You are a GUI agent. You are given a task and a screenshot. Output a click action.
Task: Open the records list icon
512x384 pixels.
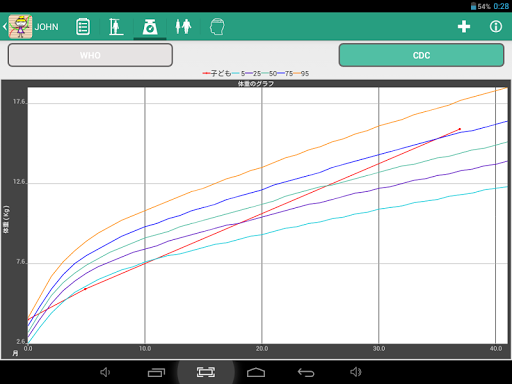pos(83,27)
